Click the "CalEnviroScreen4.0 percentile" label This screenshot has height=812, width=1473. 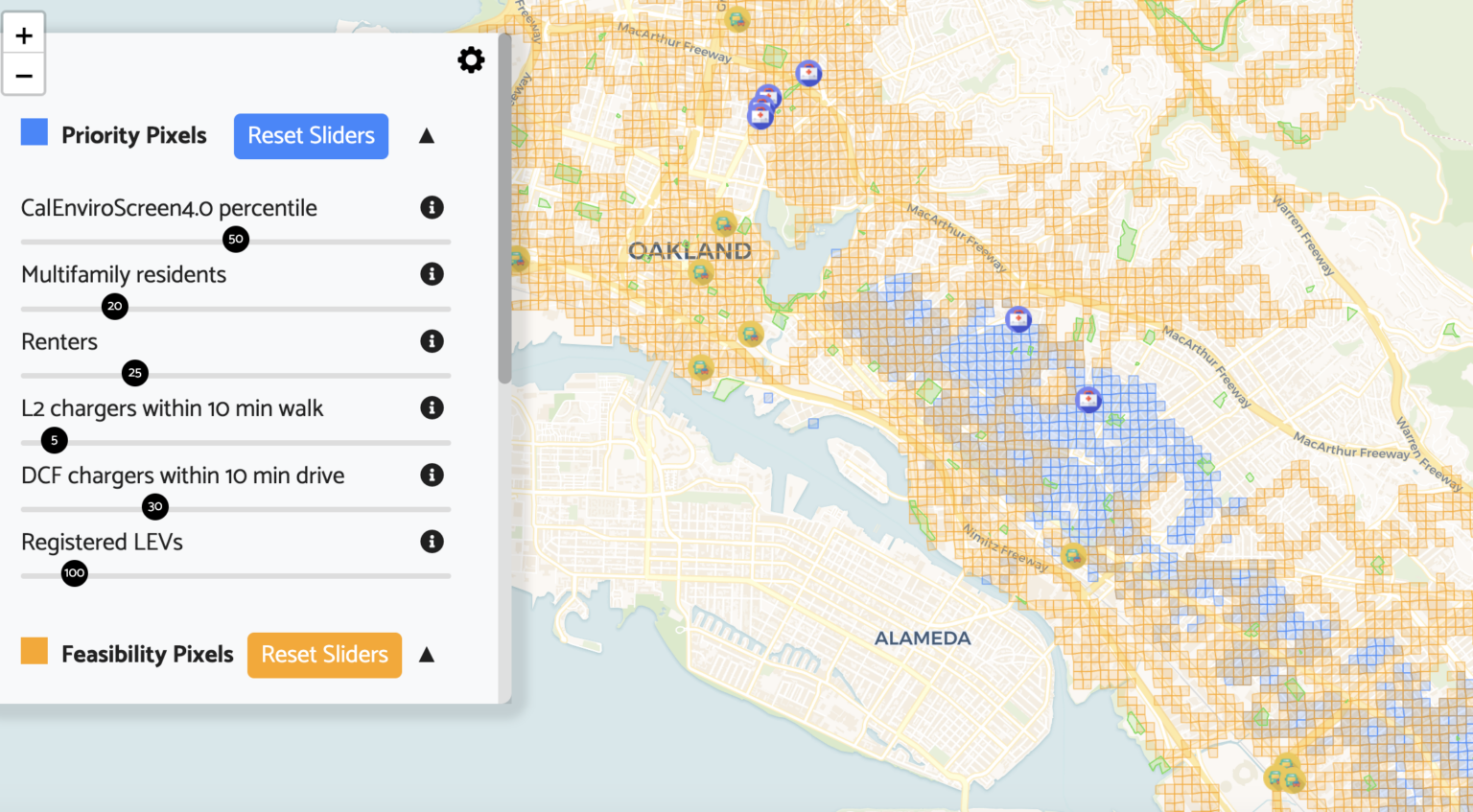(x=169, y=208)
